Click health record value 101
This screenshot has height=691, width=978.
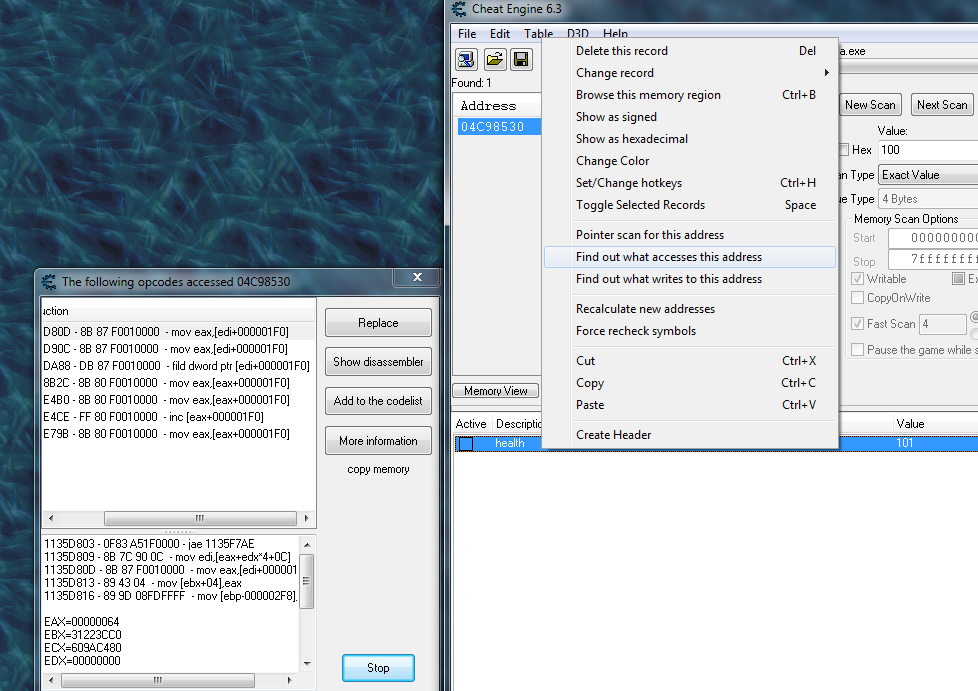904,443
